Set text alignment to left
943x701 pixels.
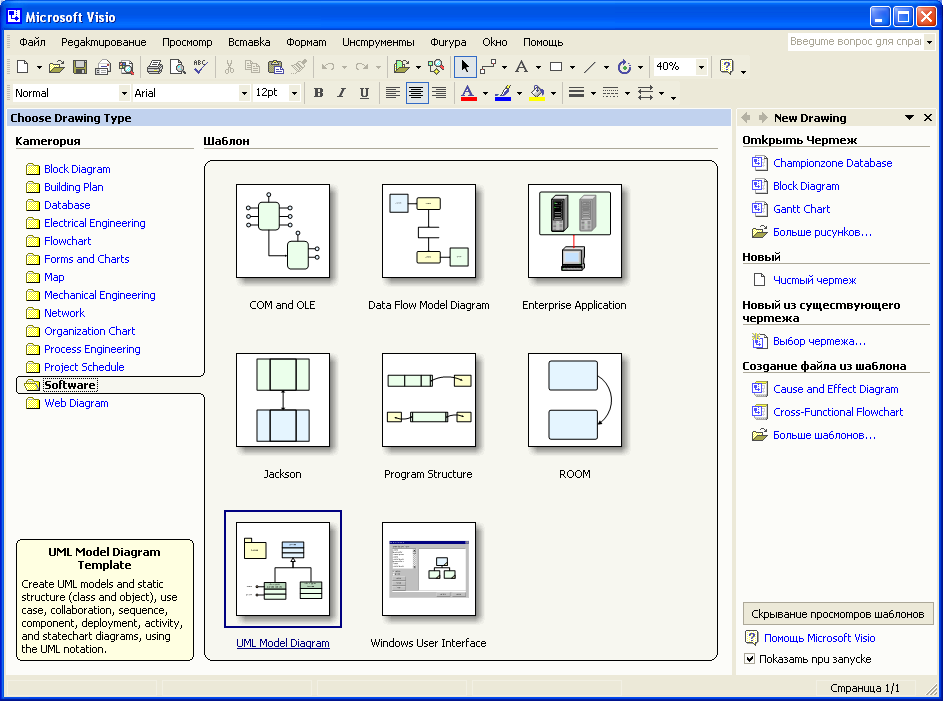(393, 93)
